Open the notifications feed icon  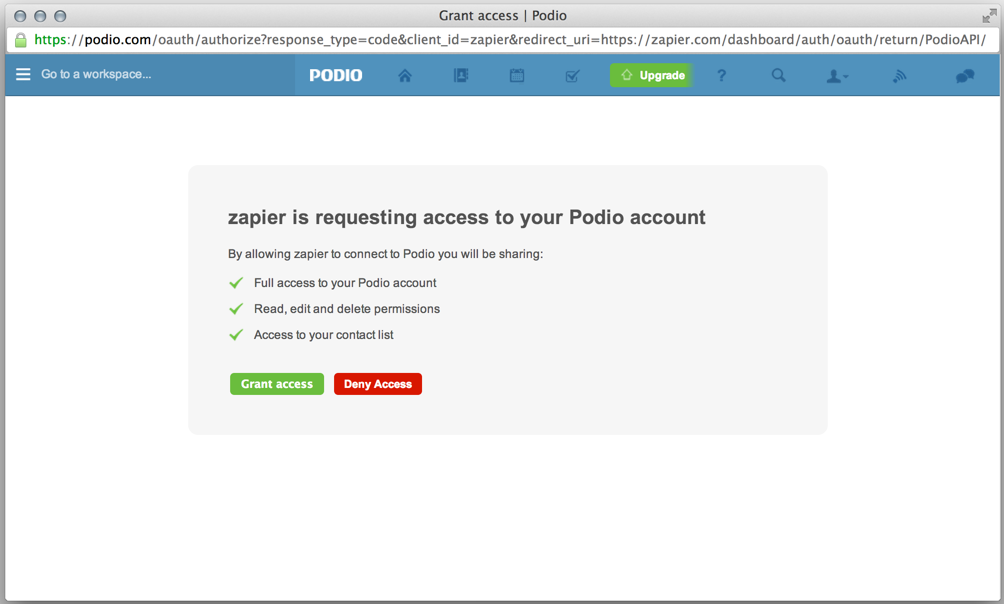[900, 76]
